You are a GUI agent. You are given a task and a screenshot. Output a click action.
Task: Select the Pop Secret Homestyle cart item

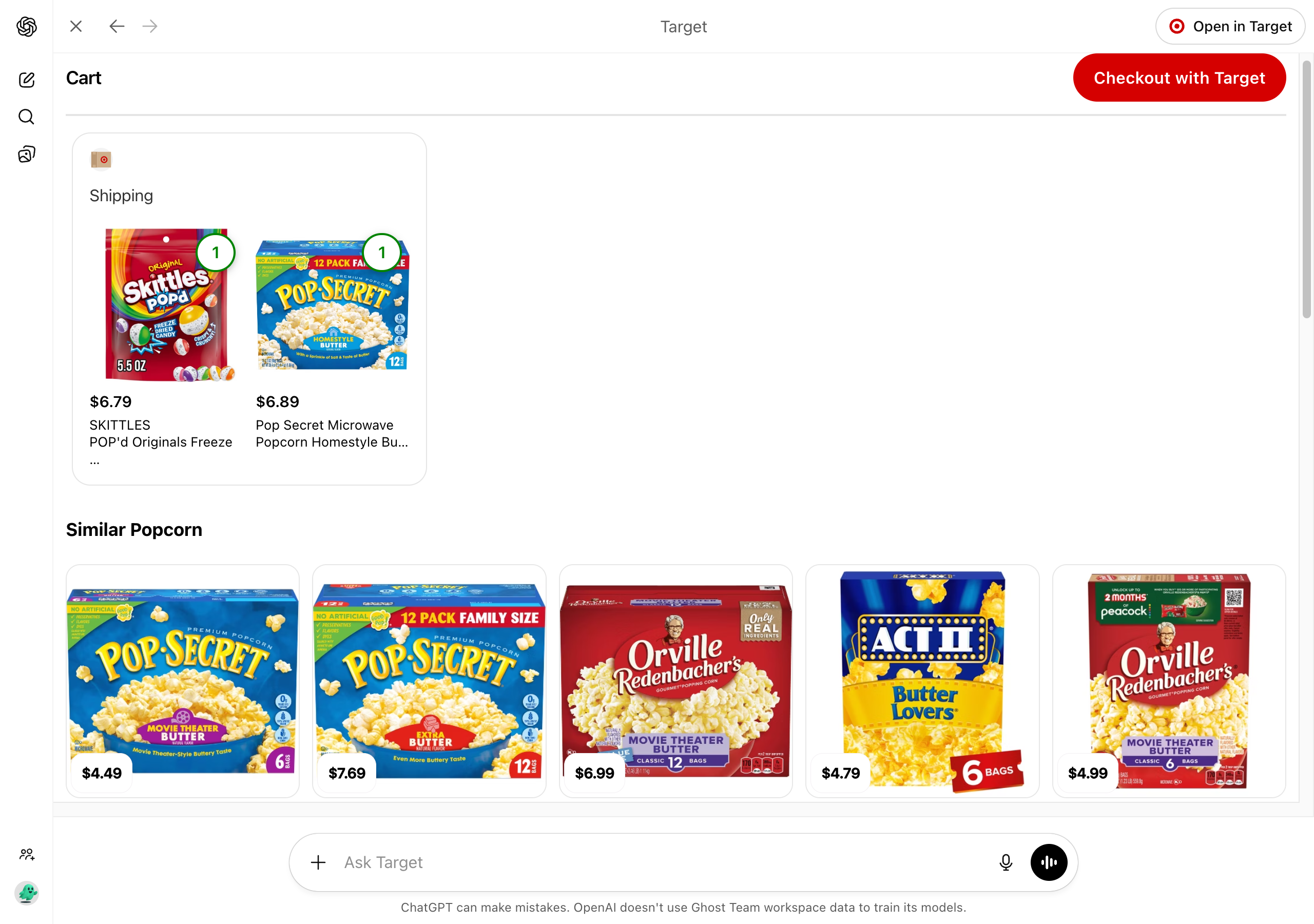coord(333,342)
